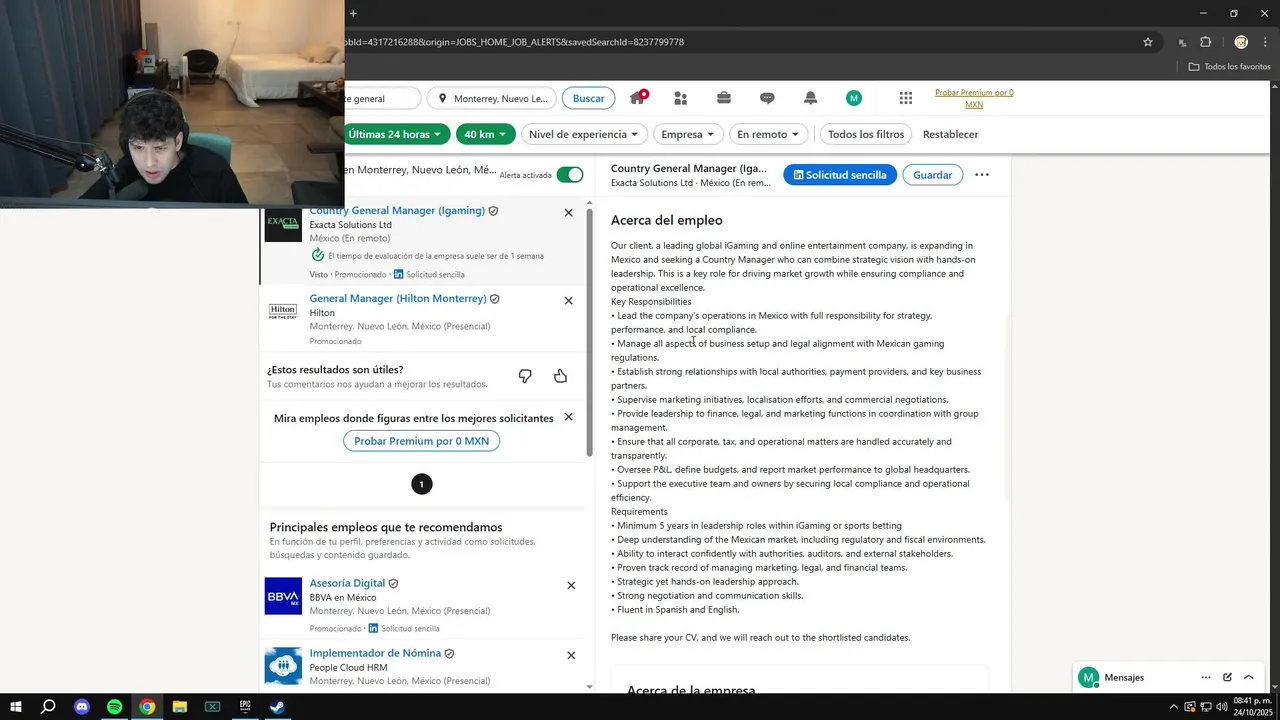Image resolution: width=1280 pixels, height=720 pixels.
Task: Click the job results list scrollbar
Action: click(589, 330)
